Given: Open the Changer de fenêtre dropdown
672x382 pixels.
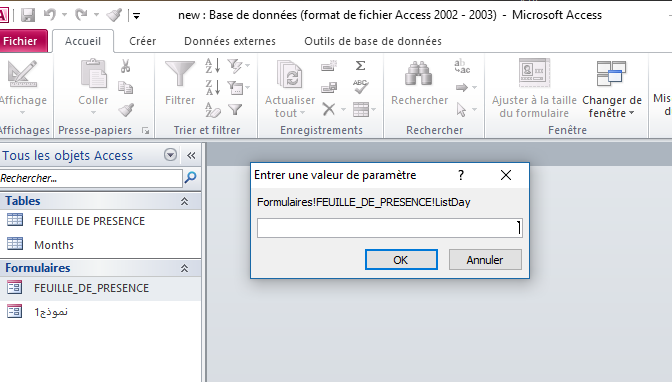Looking at the screenshot, I should [x=612, y=89].
